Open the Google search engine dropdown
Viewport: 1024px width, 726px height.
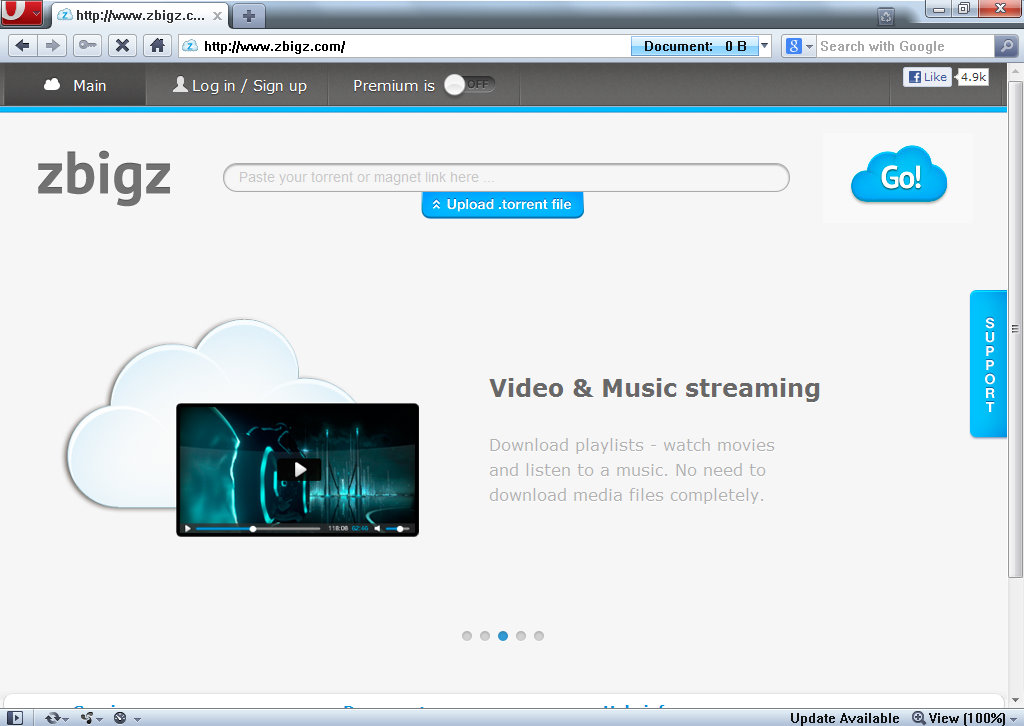coord(799,46)
